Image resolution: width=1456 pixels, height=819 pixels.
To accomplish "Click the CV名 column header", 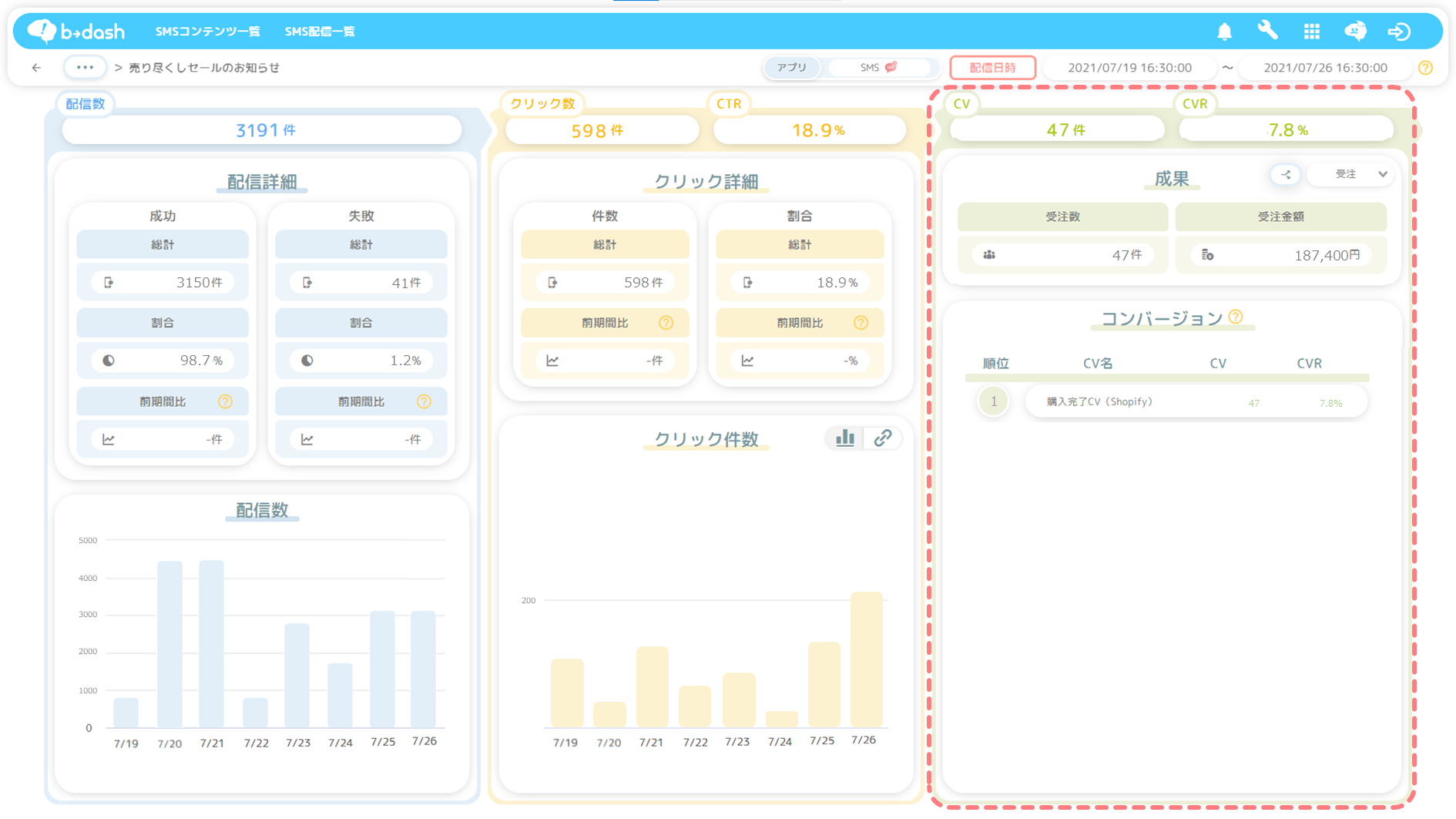I will pyautogui.click(x=1098, y=363).
